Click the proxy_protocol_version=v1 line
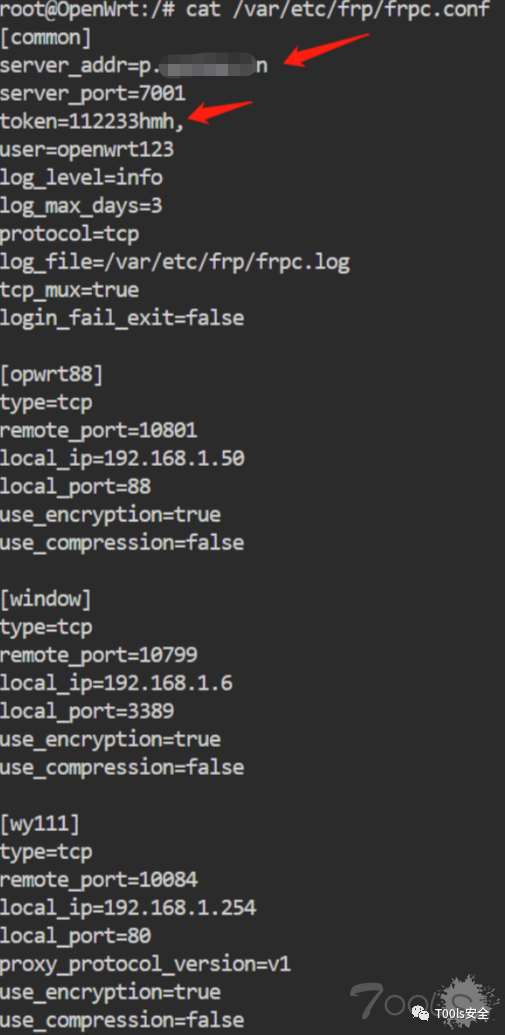Image resolution: width=505 pixels, height=1035 pixels. (x=145, y=964)
